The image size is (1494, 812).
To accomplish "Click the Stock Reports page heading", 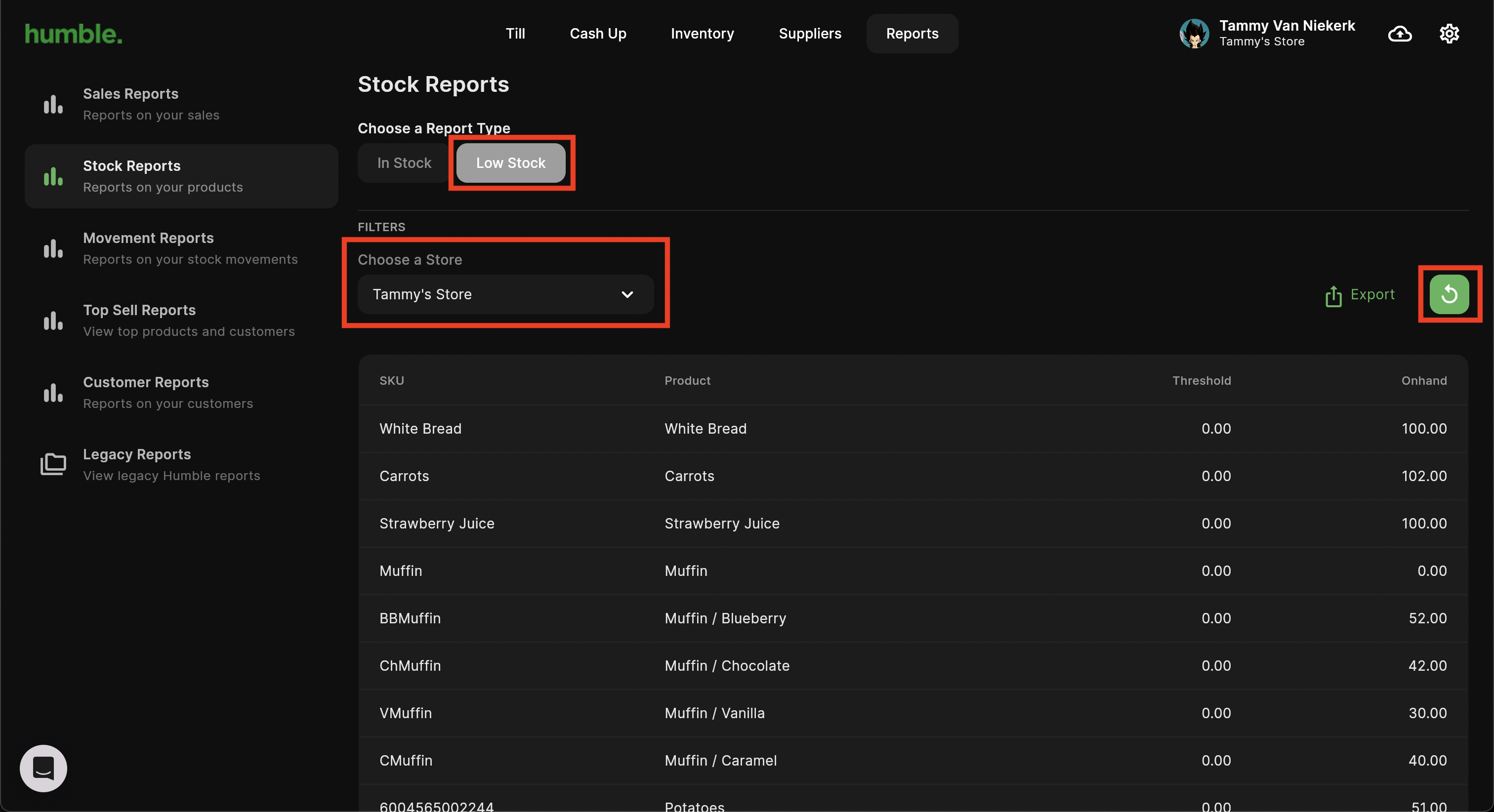I will tap(433, 84).
